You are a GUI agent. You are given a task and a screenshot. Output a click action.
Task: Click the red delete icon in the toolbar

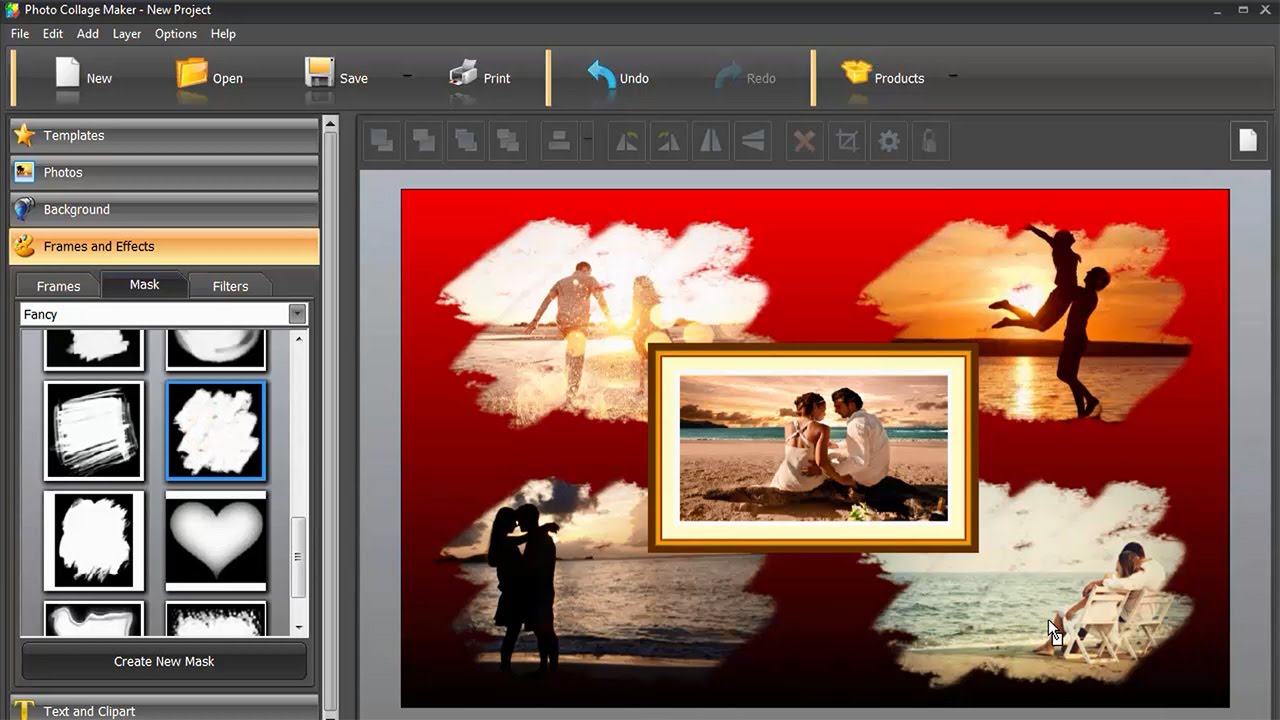pos(804,141)
